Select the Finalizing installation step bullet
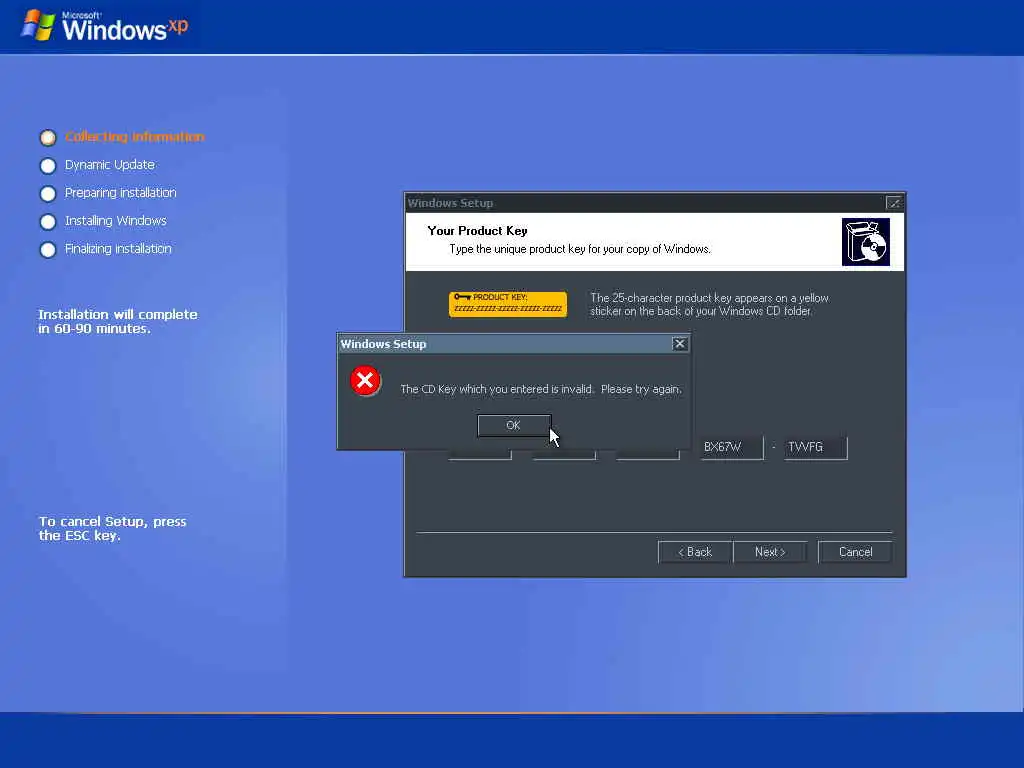This screenshot has width=1024, height=768. point(48,249)
